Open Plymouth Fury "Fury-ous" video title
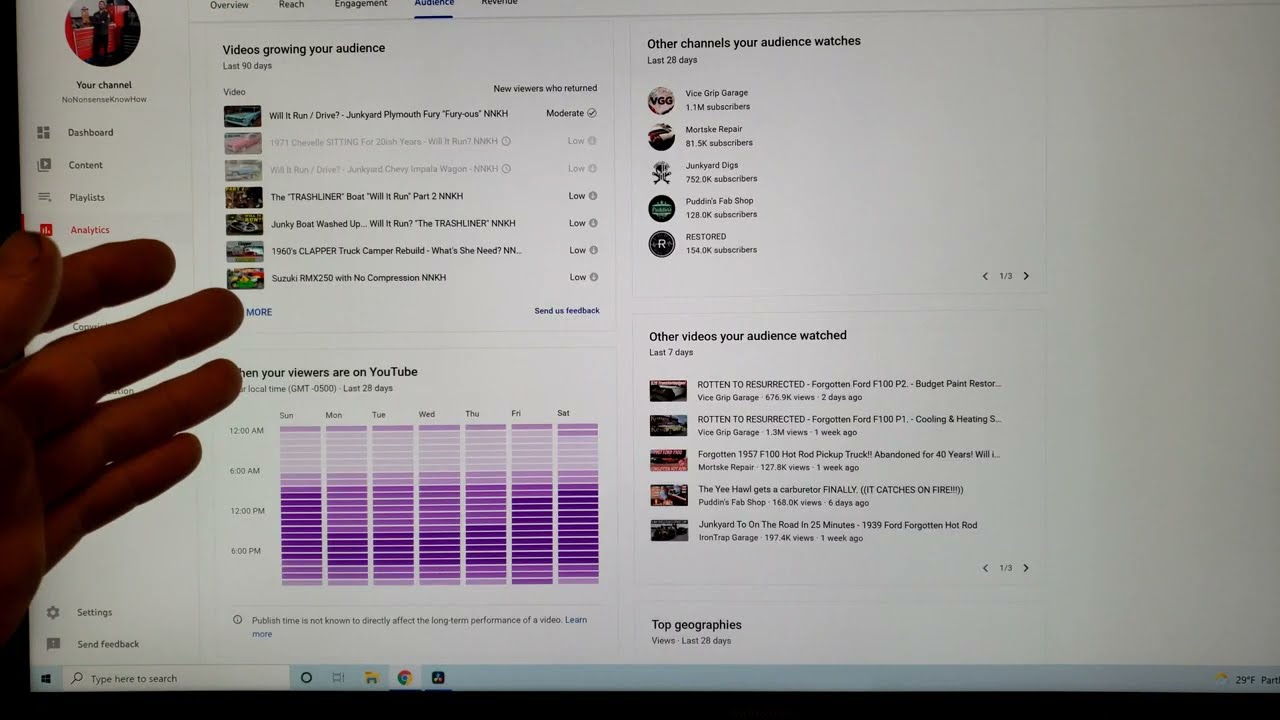The height and width of the screenshot is (720, 1280). [x=388, y=114]
